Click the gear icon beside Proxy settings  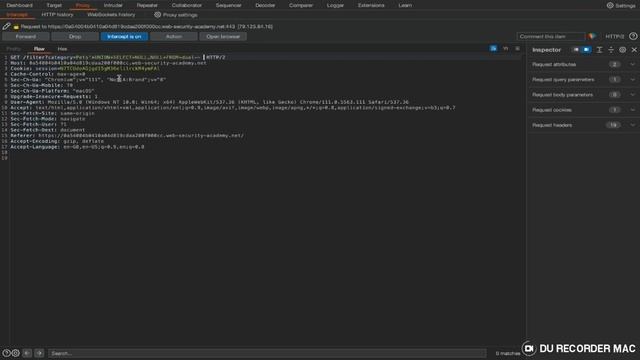tap(158, 15)
